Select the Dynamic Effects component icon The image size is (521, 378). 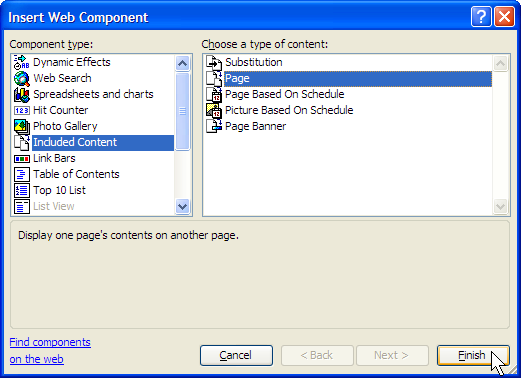click(x=22, y=62)
